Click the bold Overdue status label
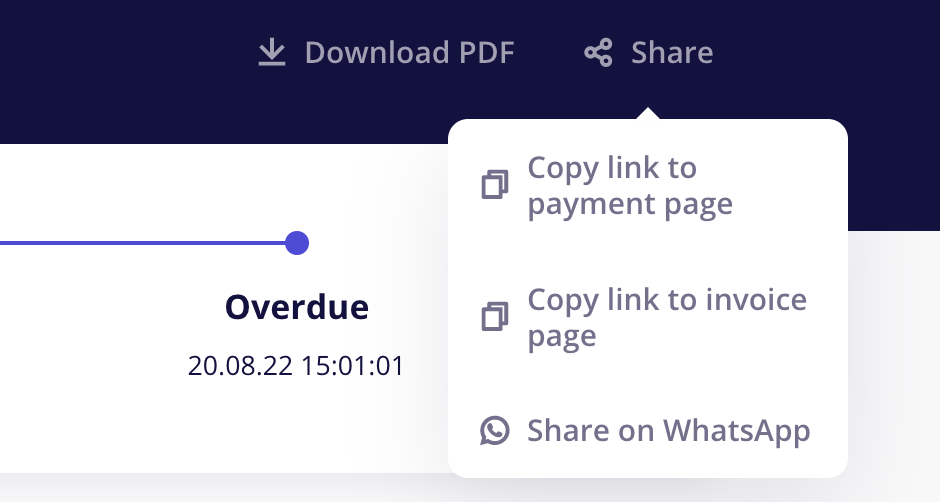The image size is (940, 502). pos(297,307)
